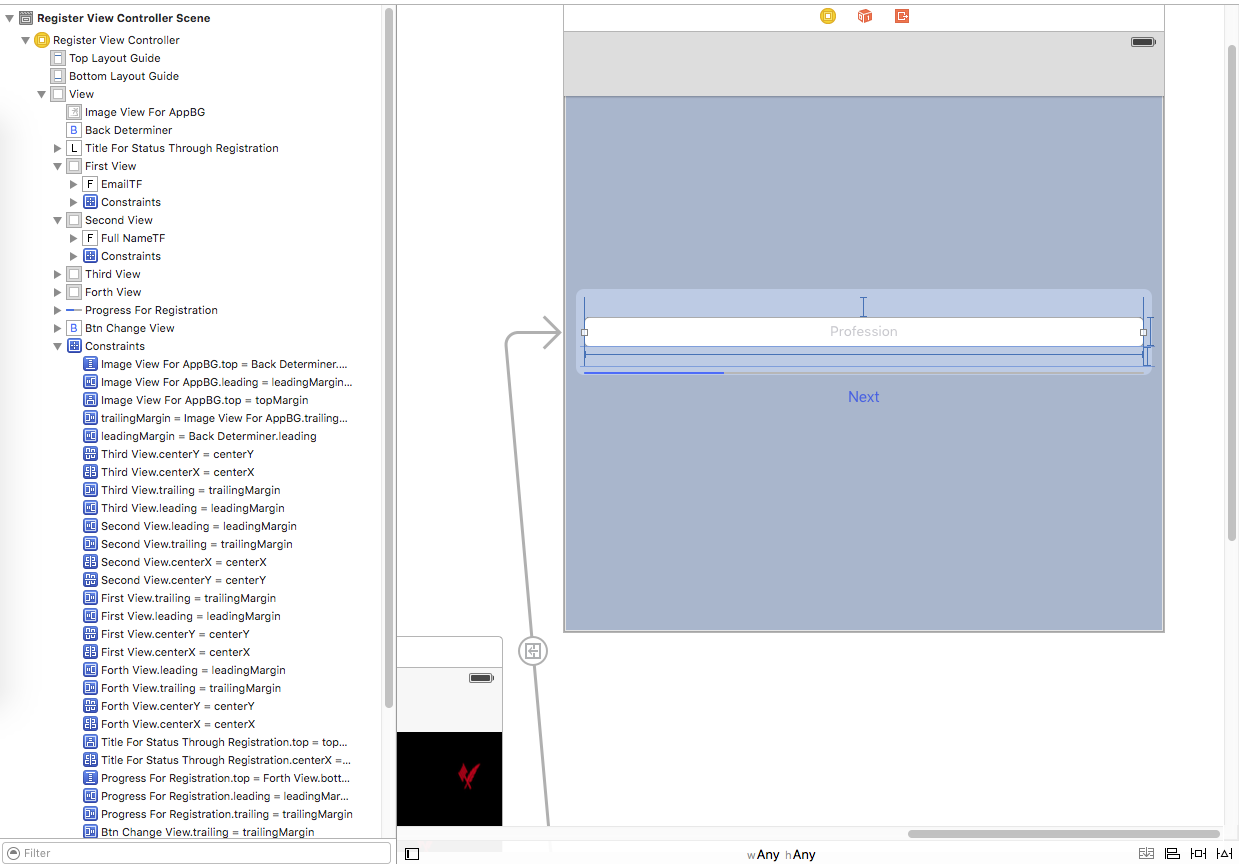
Task: Open the Align constraints tool
Action: coord(1172,854)
